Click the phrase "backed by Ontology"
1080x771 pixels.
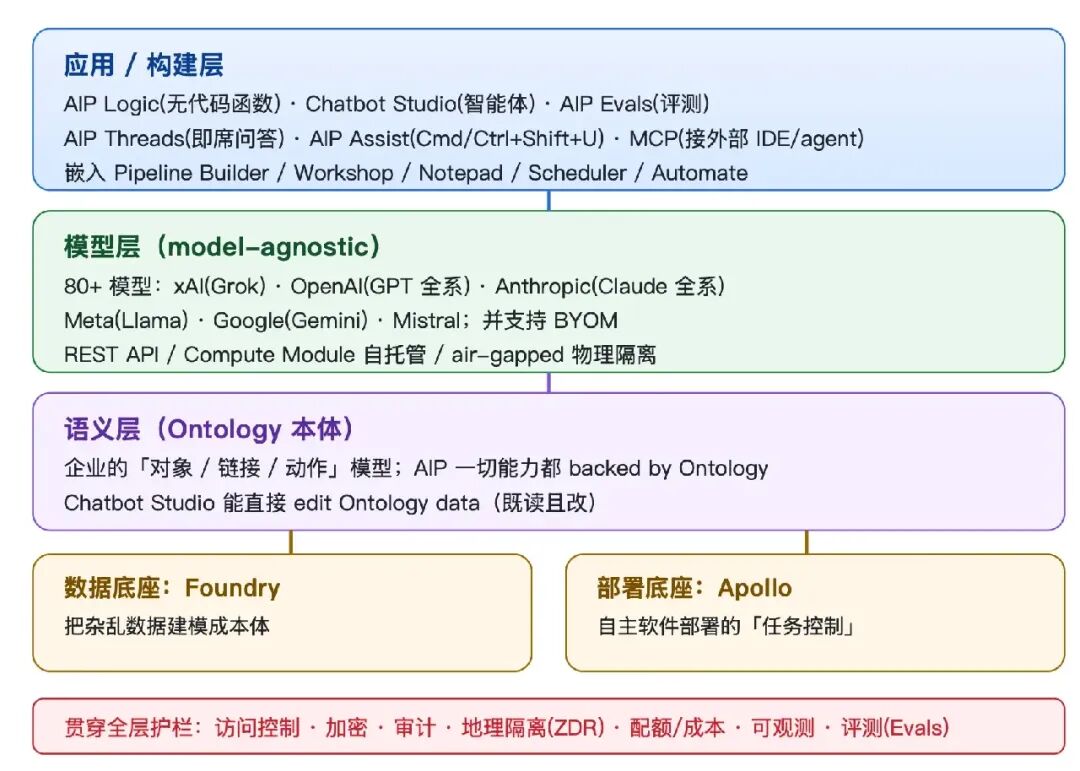click(668, 469)
